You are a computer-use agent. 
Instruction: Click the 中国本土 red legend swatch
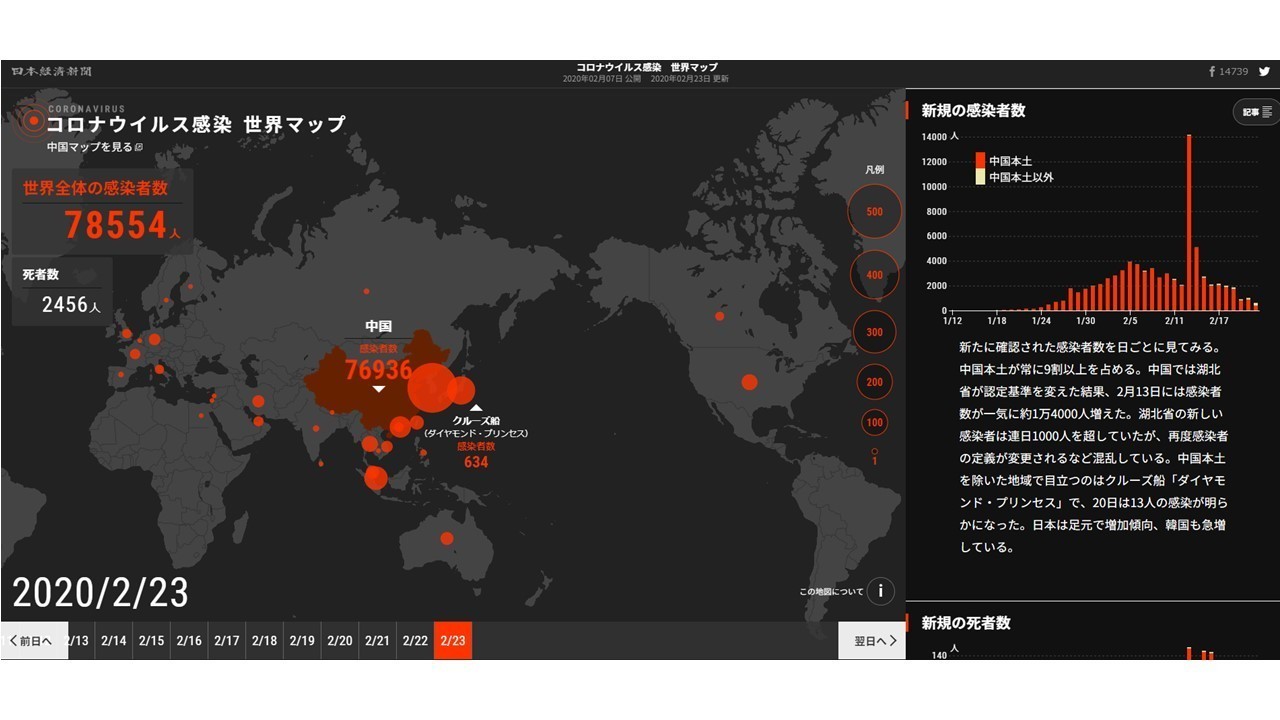(980, 161)
